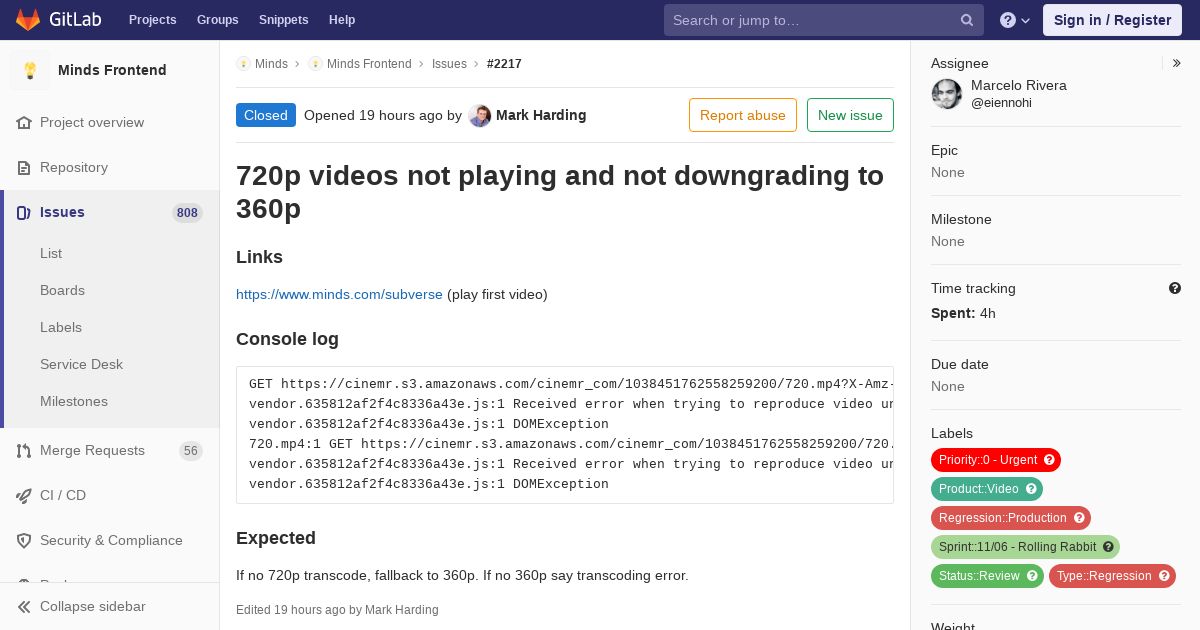
Task: Click the Collapse sidebar chevrons icon
Action: pyautogui.click(x=24, y=606)
